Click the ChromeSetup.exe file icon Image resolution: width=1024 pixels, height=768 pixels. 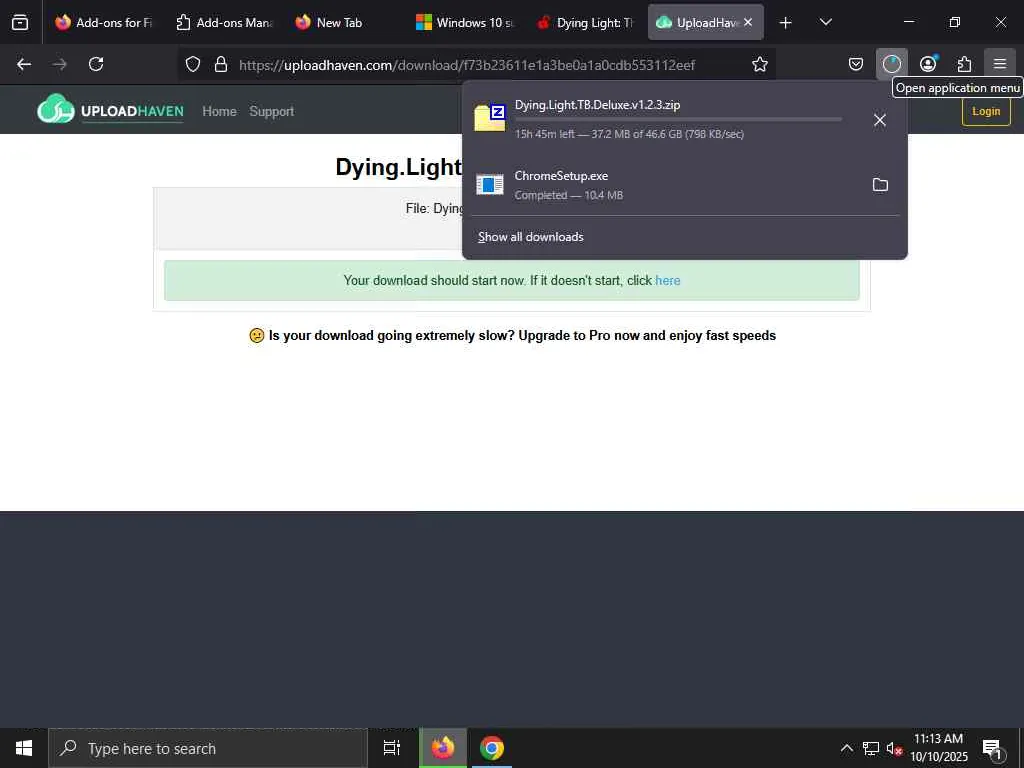click(490, 185)
